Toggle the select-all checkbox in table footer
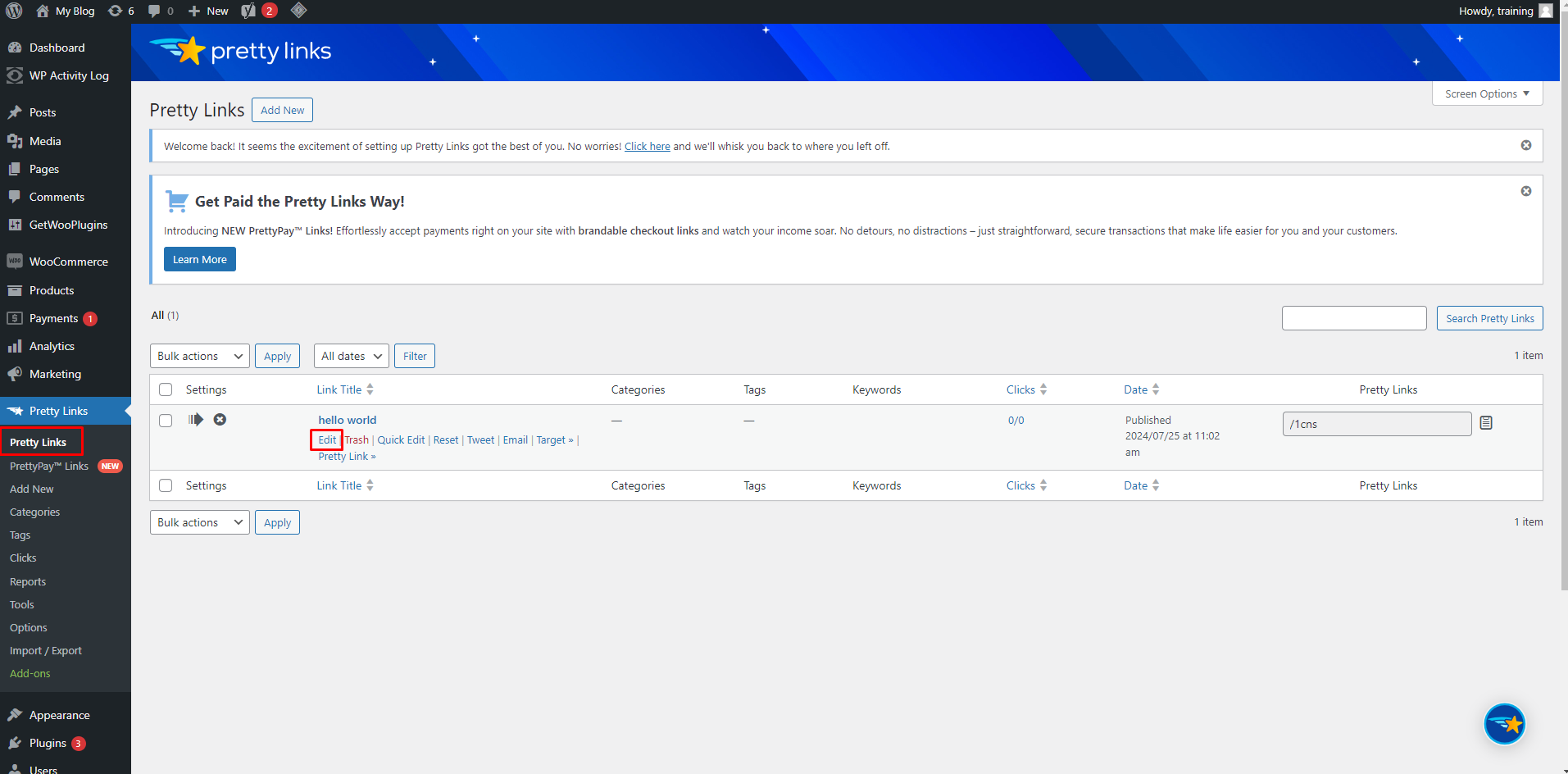This screenshot has width=1568, height=774. (x=166, y=485)
